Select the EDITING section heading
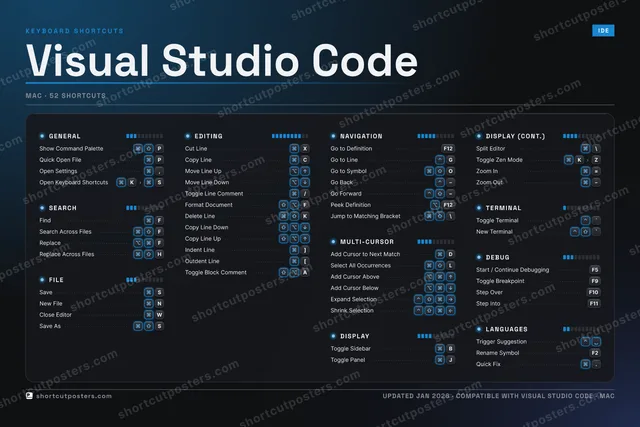The image size is (640, 427). point(209,136)
